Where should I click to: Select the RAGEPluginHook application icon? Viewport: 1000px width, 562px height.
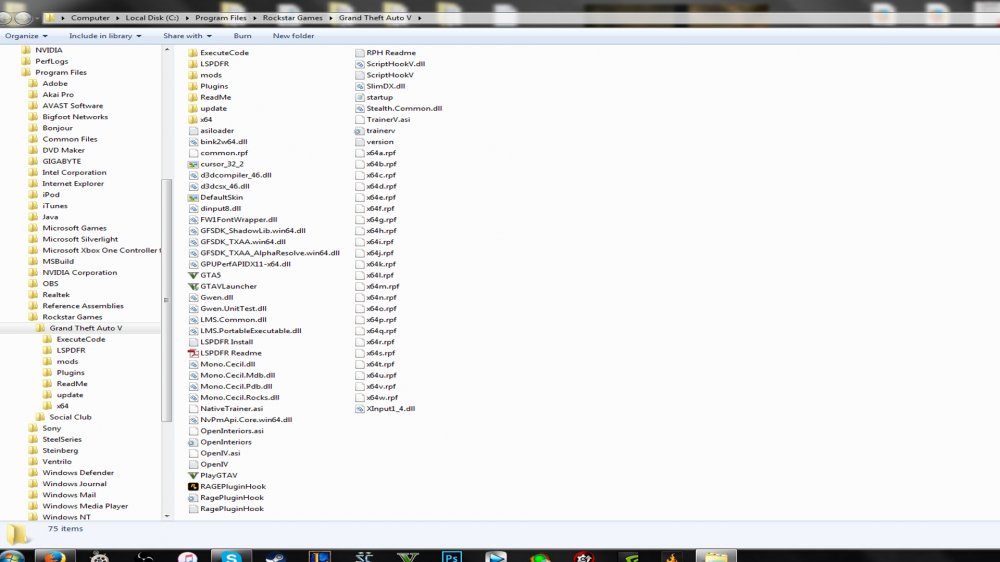(x=193, y=487)
